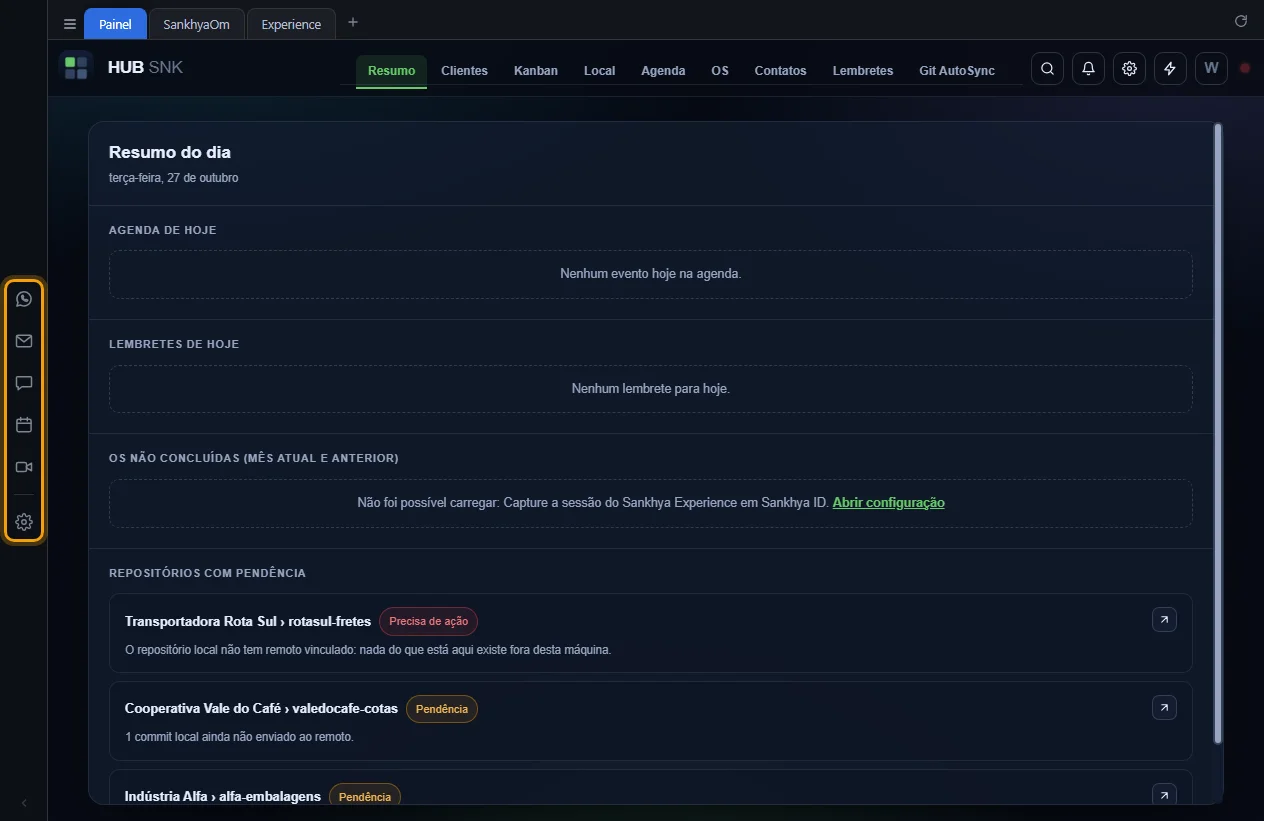
Task: Click the Resumo do dia heading
Action: point(170,152)
